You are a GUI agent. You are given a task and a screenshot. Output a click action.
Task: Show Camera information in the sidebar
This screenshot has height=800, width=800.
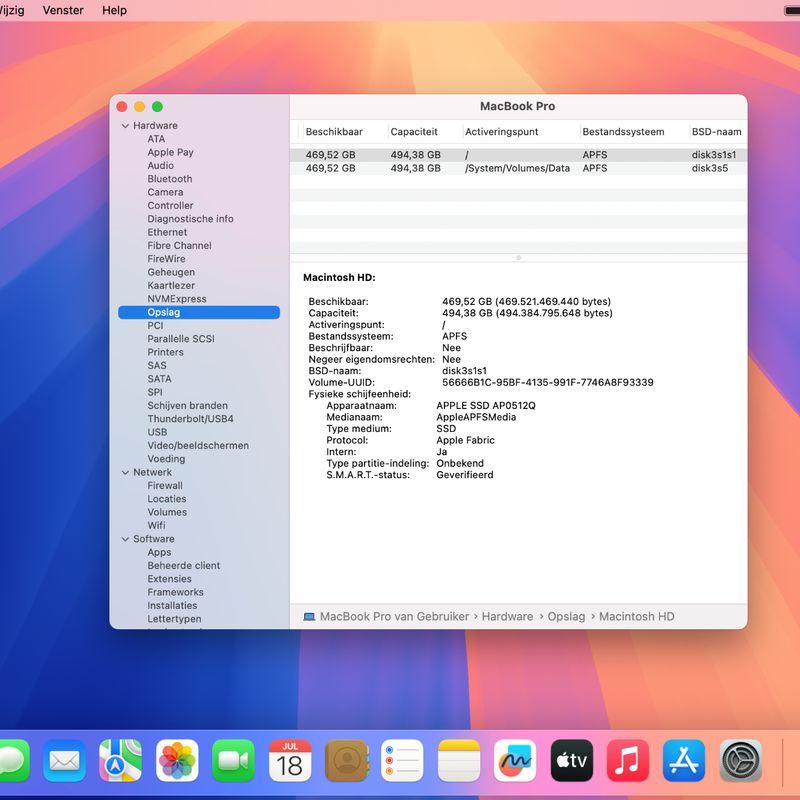165,192
